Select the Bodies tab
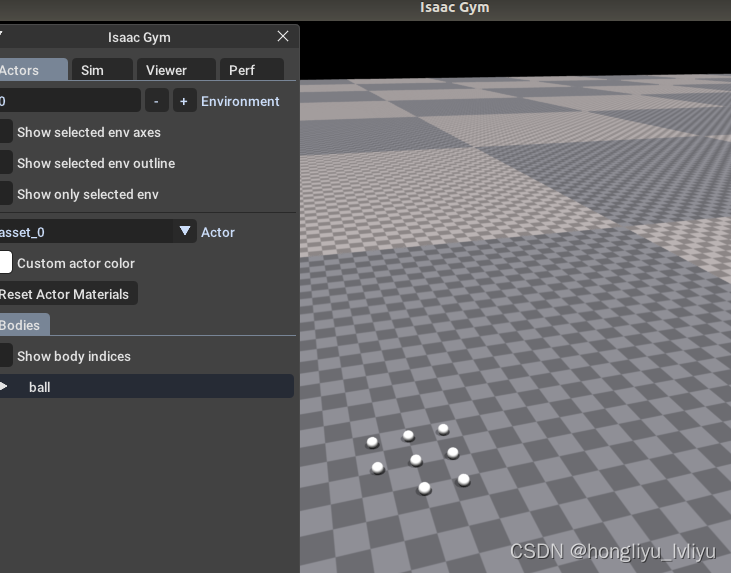Image resolution: width=731 pixels, height=573 pixels. point(23,324)
